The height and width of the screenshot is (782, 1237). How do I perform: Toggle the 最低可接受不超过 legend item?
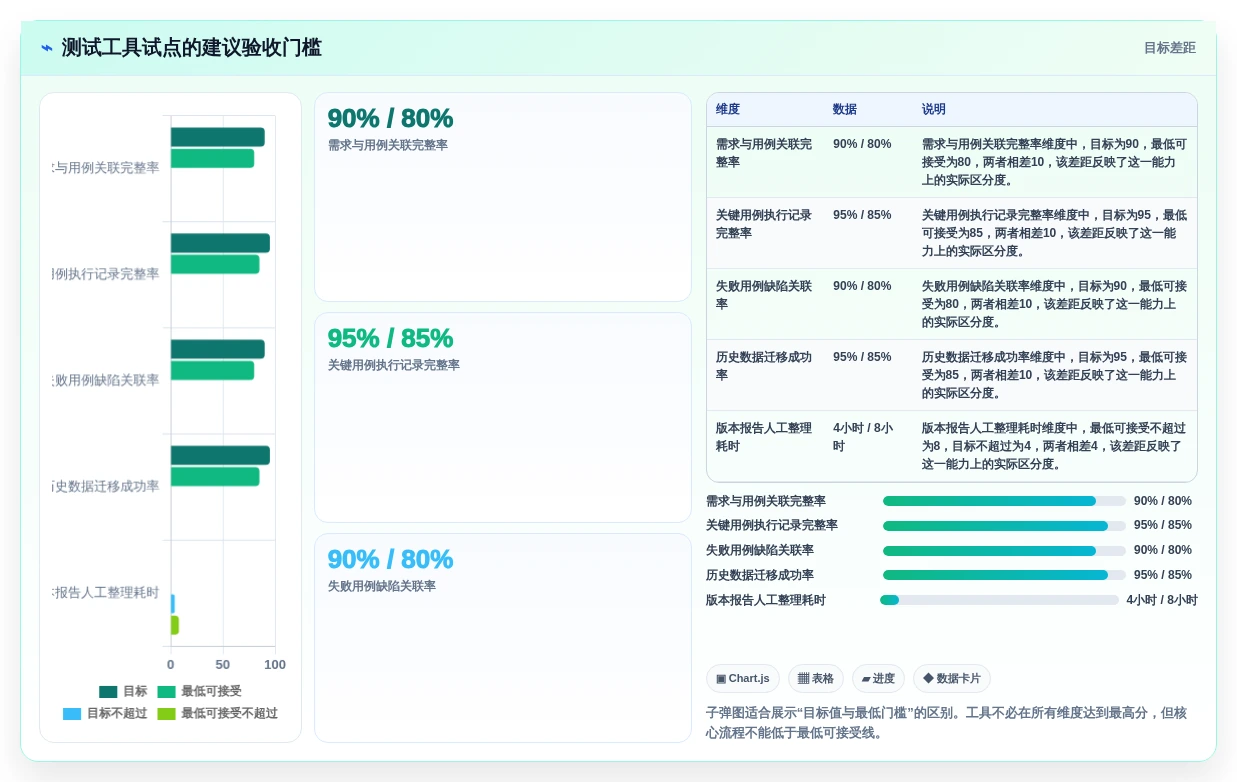tap(217, 713)
